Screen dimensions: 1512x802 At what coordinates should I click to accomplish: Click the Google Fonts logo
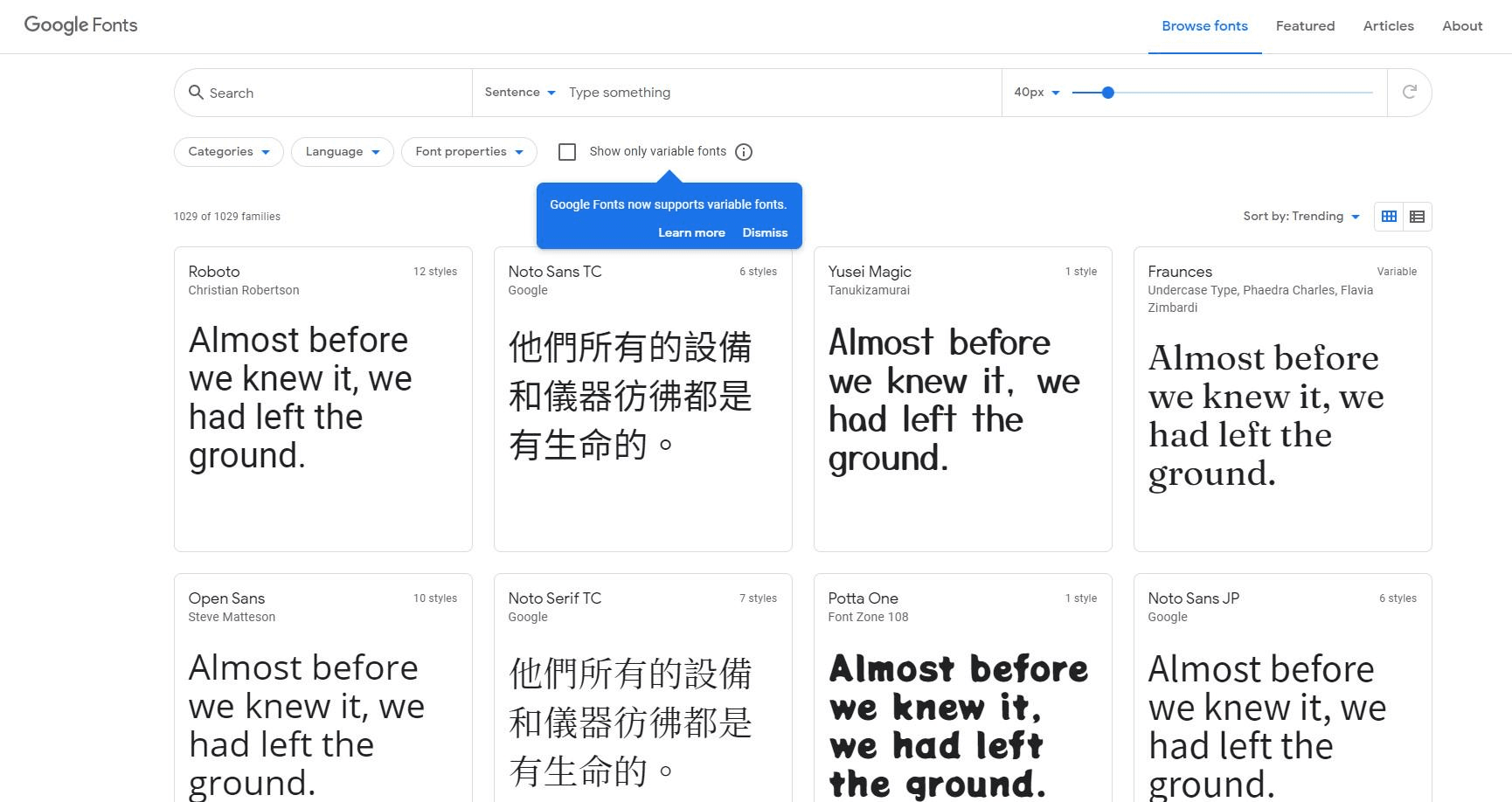click(80, 25)
